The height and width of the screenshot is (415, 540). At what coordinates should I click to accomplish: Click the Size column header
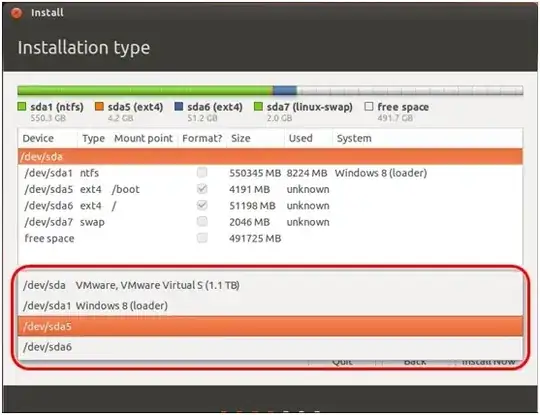[256, 138]
